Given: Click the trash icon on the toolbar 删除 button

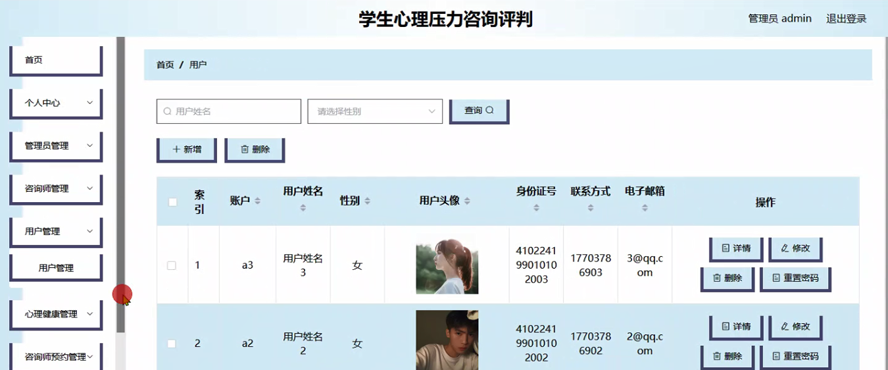Looking at the screenshot, I should [x=245, y=150].
